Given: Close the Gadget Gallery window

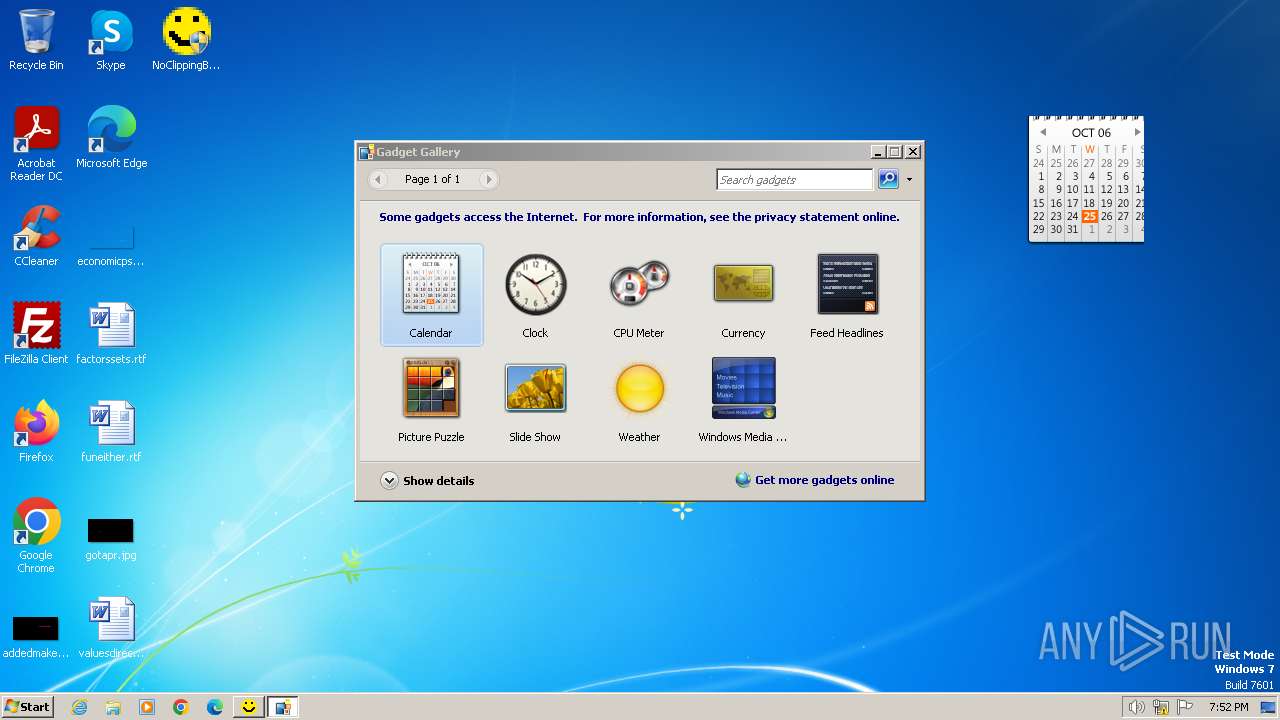Looking at the screenshot, I should click(912, 152).
